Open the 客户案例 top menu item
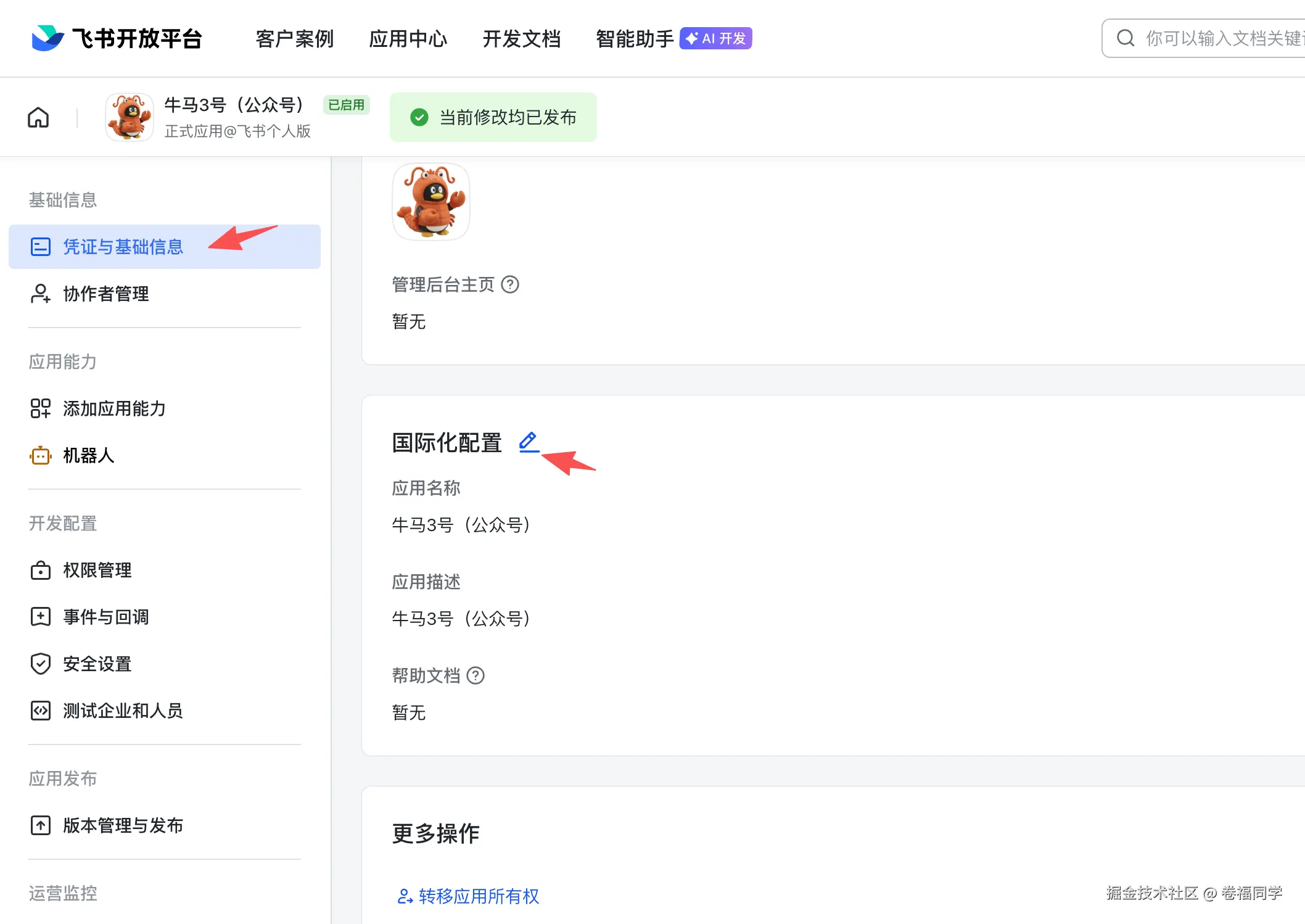 coord(295,38)
